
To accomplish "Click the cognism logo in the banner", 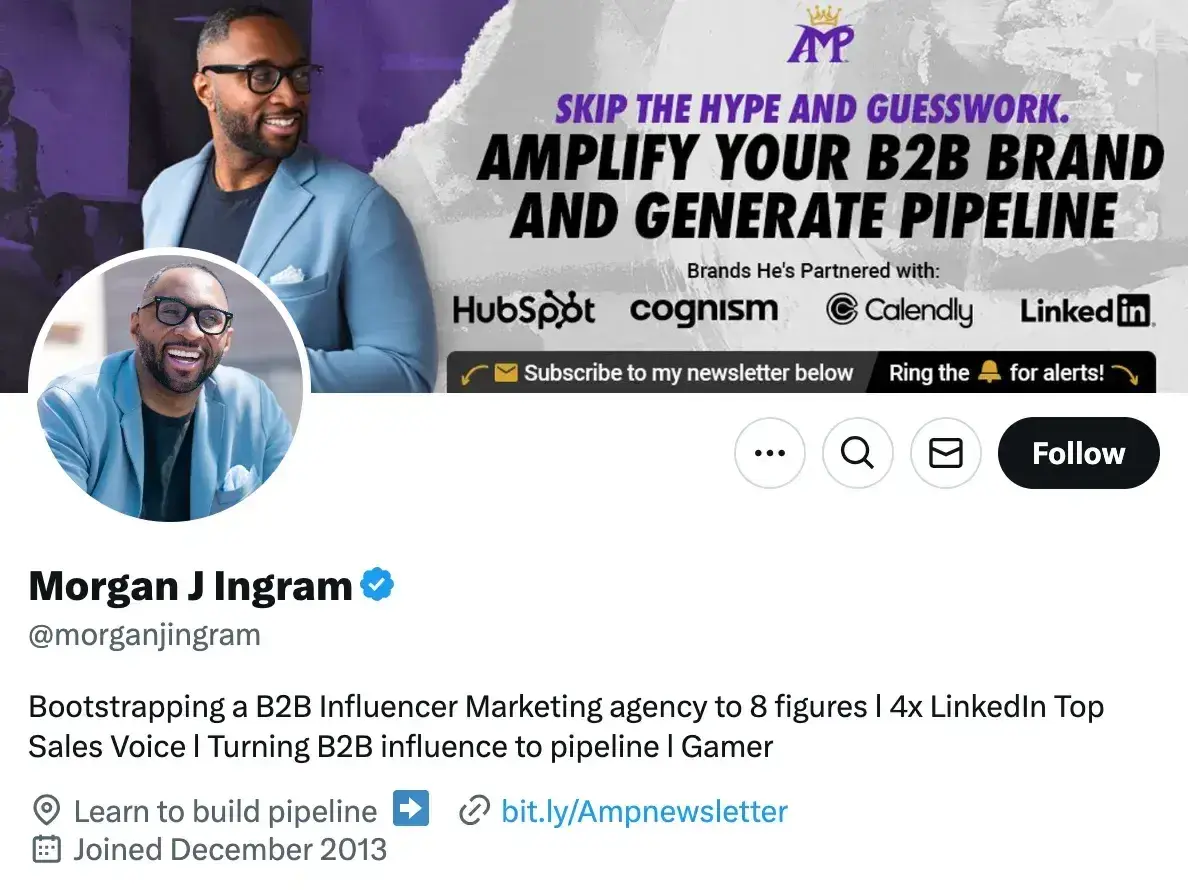I will pyautogui.click(x=705, y=310).
